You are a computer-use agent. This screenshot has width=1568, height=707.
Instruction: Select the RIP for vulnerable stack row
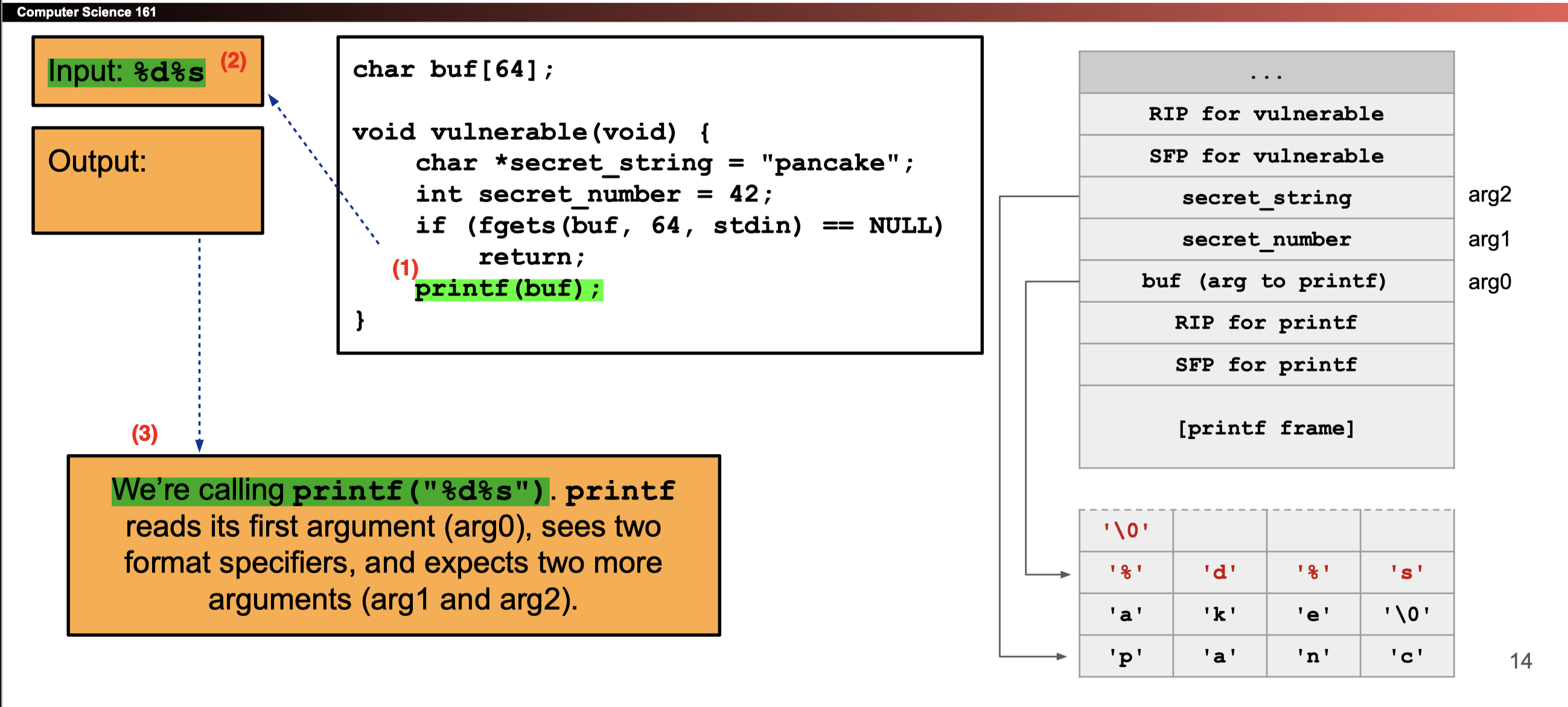tap(1266, 115)
